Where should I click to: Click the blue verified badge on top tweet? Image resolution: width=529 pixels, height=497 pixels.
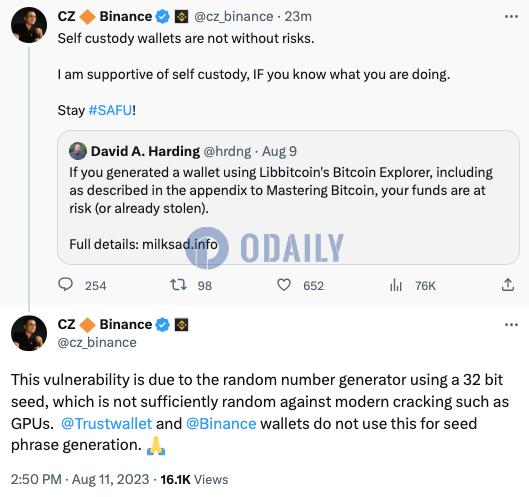coord(163,17)
